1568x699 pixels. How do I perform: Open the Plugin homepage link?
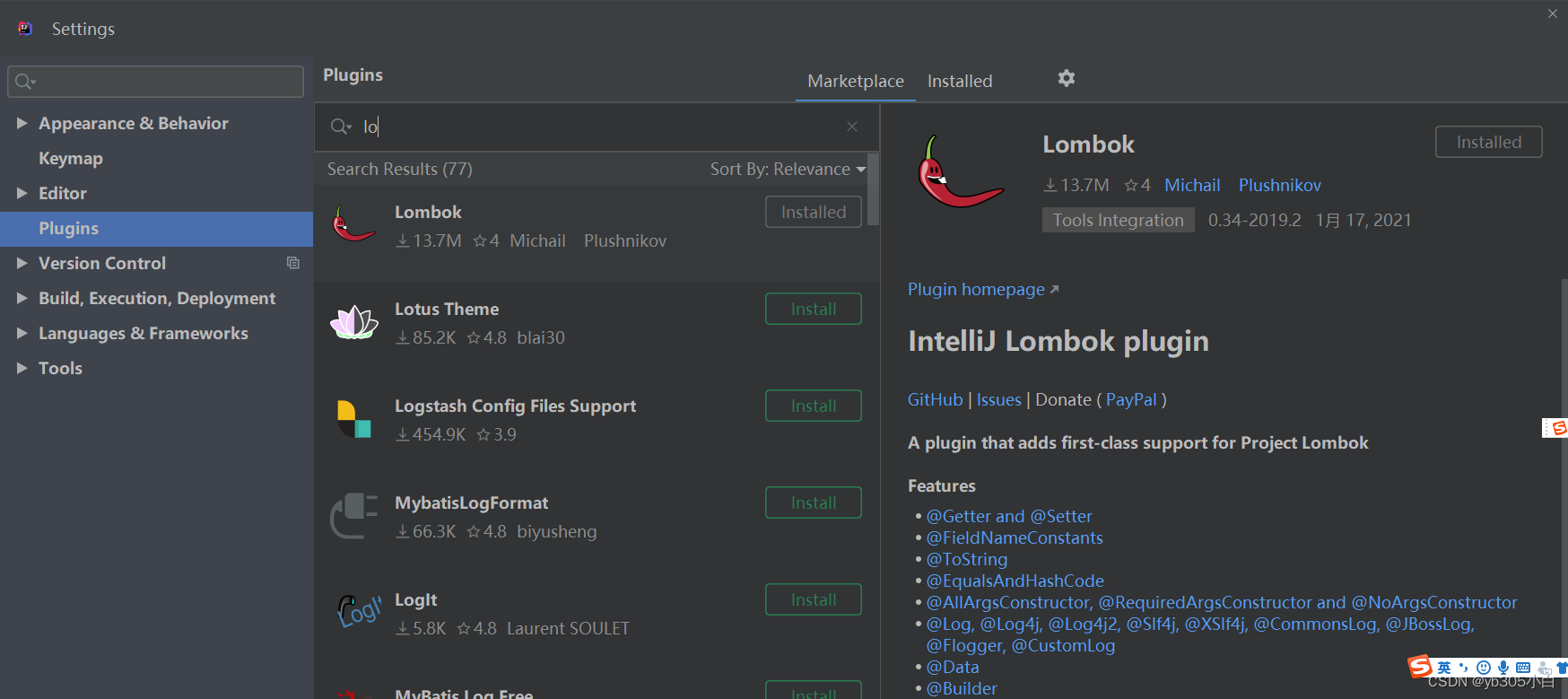983,289
